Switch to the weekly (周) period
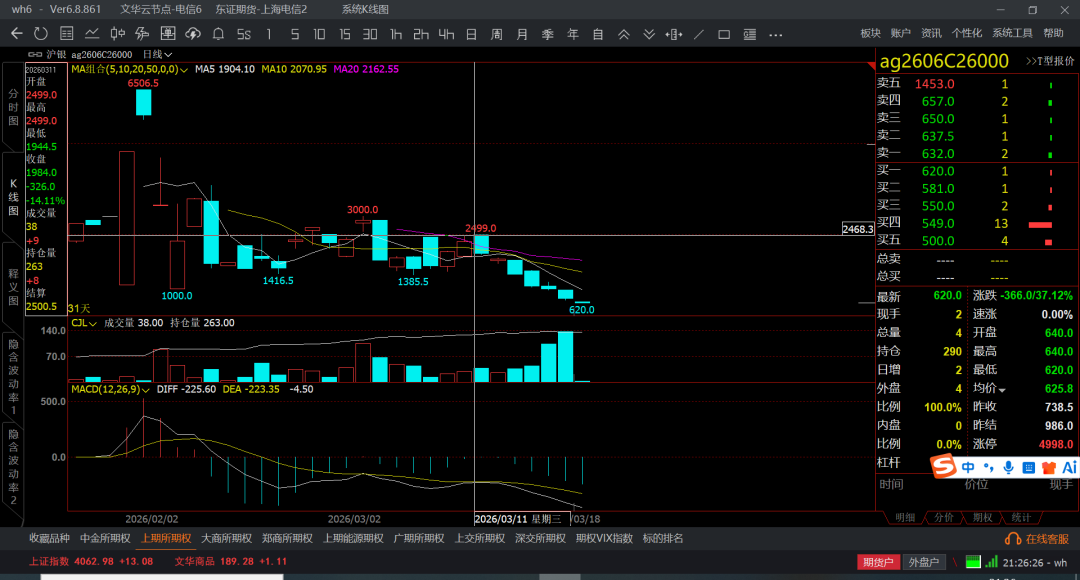Viewport: 1080px width, 580px height. click(x=496, y=33)
